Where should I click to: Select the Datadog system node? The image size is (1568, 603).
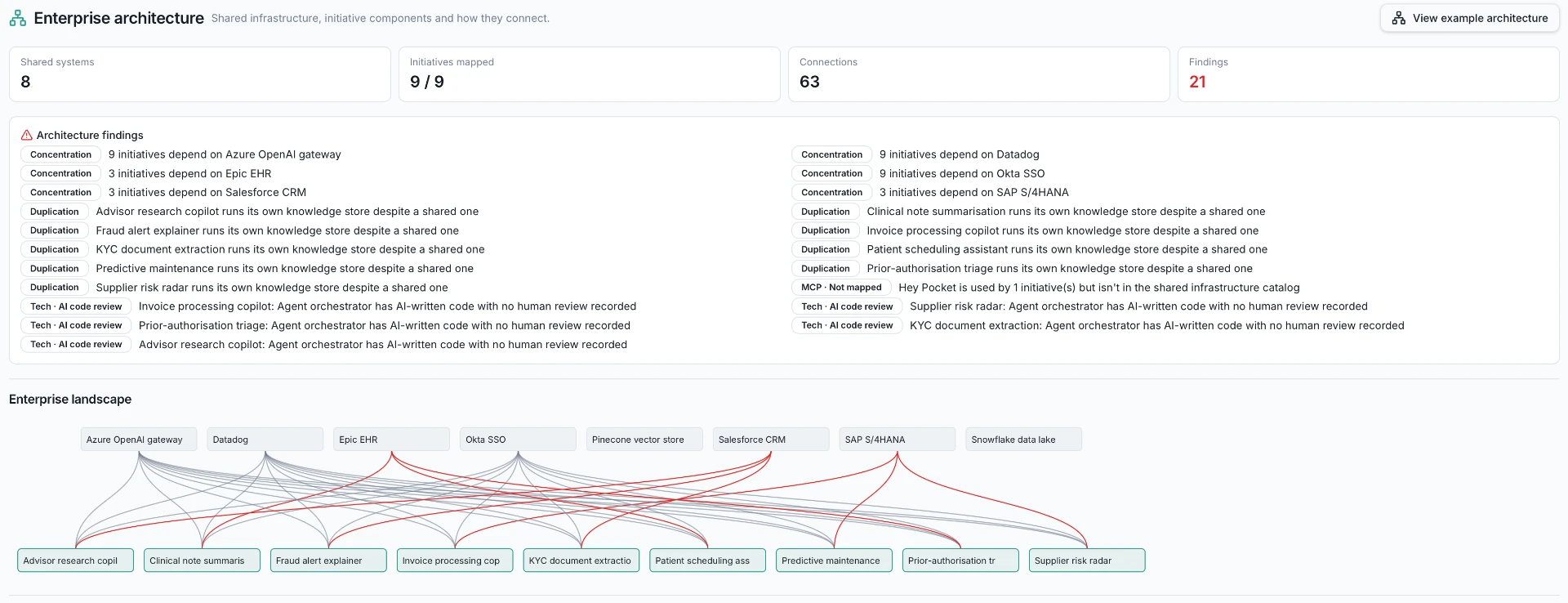[x=265, y=440]
